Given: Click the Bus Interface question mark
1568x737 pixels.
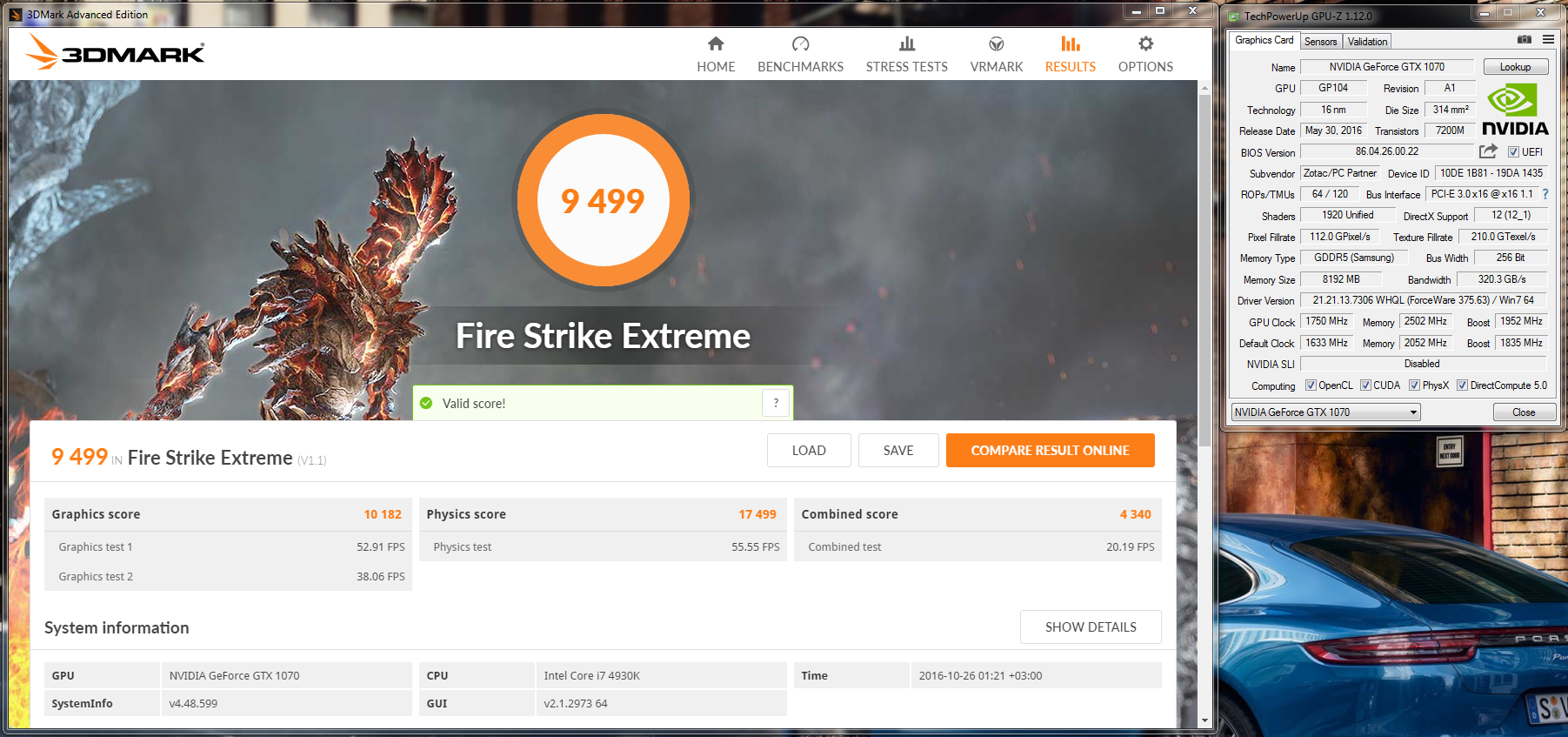Looking at the screenshot, I should click(x=1545, y=194).
